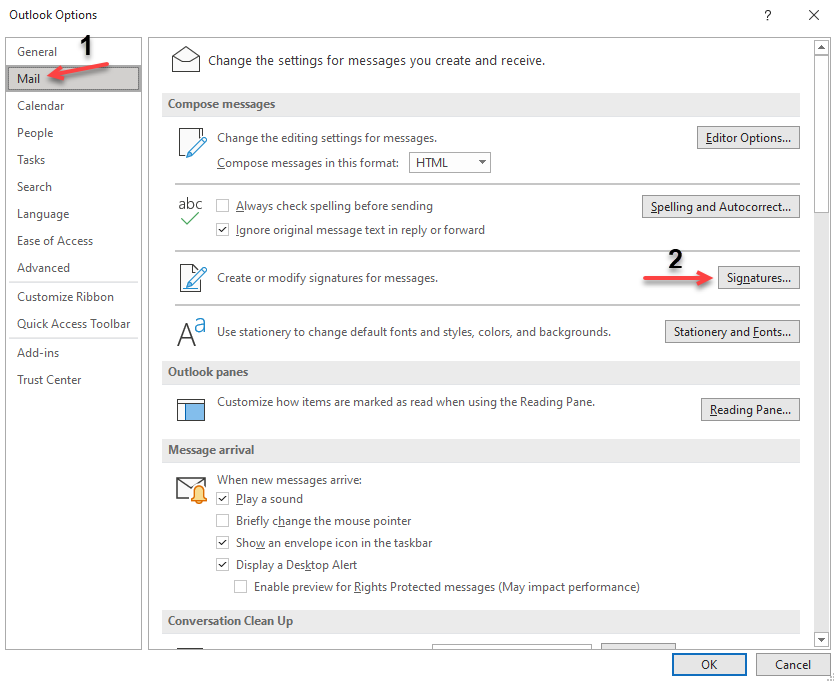Open Stationery and Fonts dialog
Image resolution: width=834 pixels, height=683 pixels.
pos(732,332)
